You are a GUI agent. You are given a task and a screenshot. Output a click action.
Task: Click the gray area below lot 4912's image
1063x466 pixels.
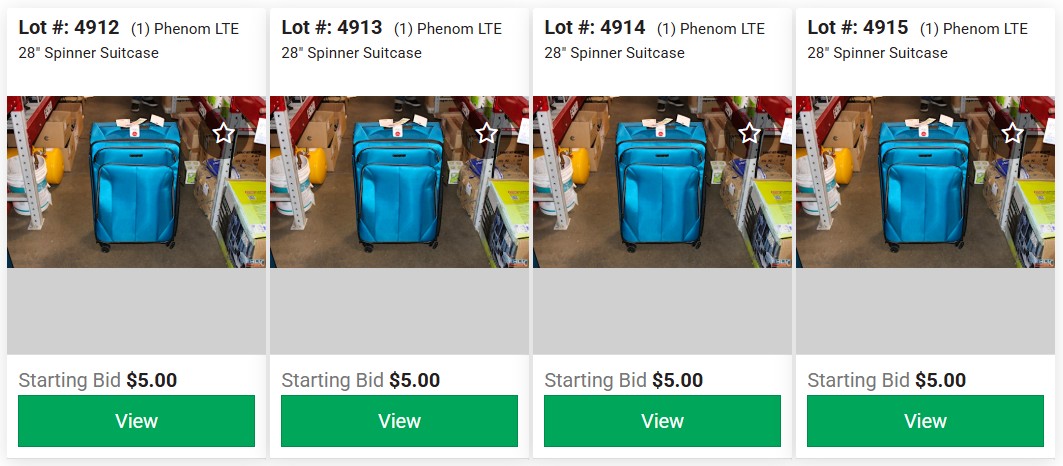pos(136,311)
